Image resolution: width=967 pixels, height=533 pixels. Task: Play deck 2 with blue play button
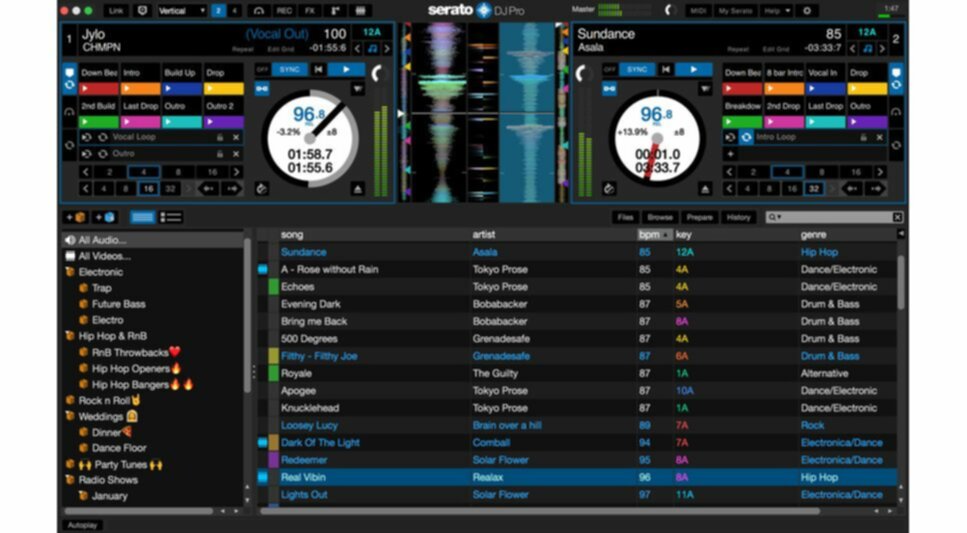(694, 70)
